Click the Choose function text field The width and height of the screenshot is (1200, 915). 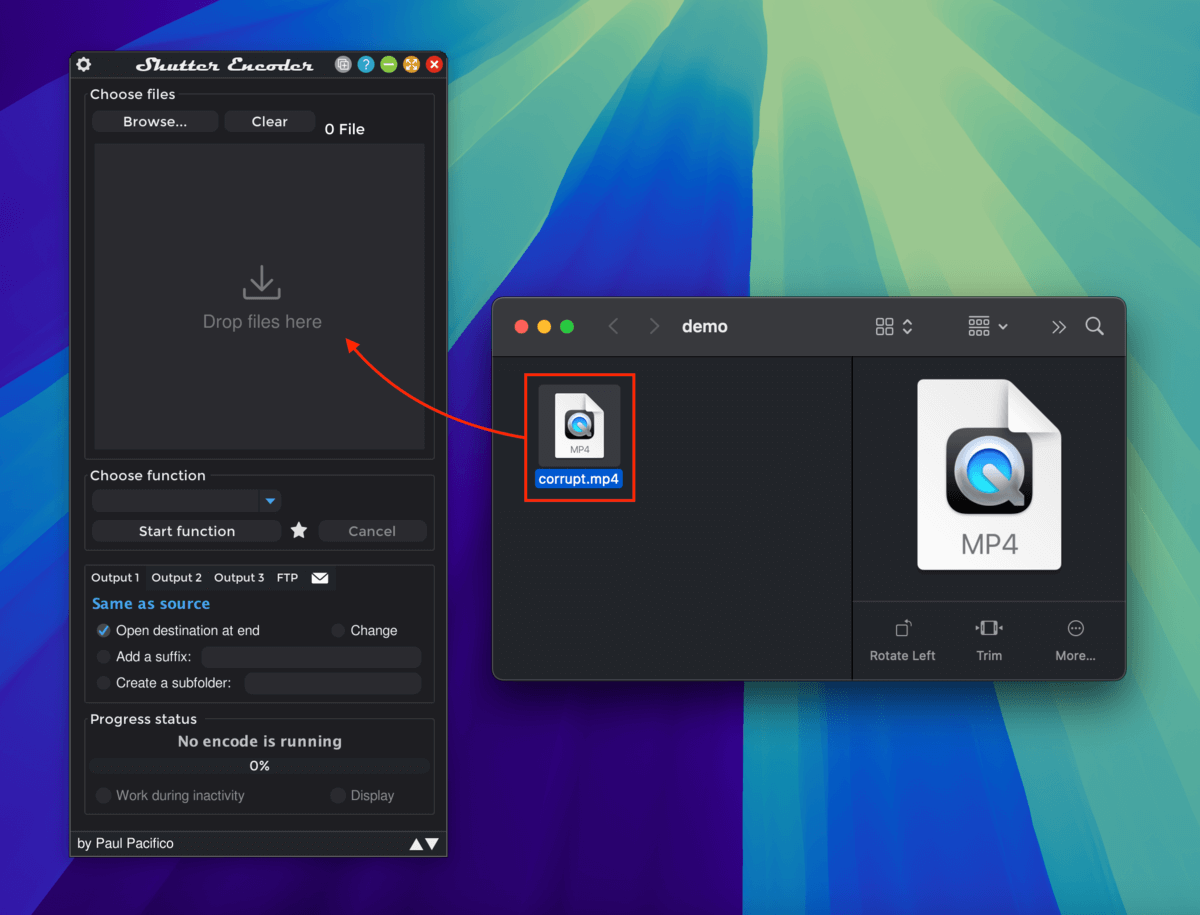coord(176,500)
